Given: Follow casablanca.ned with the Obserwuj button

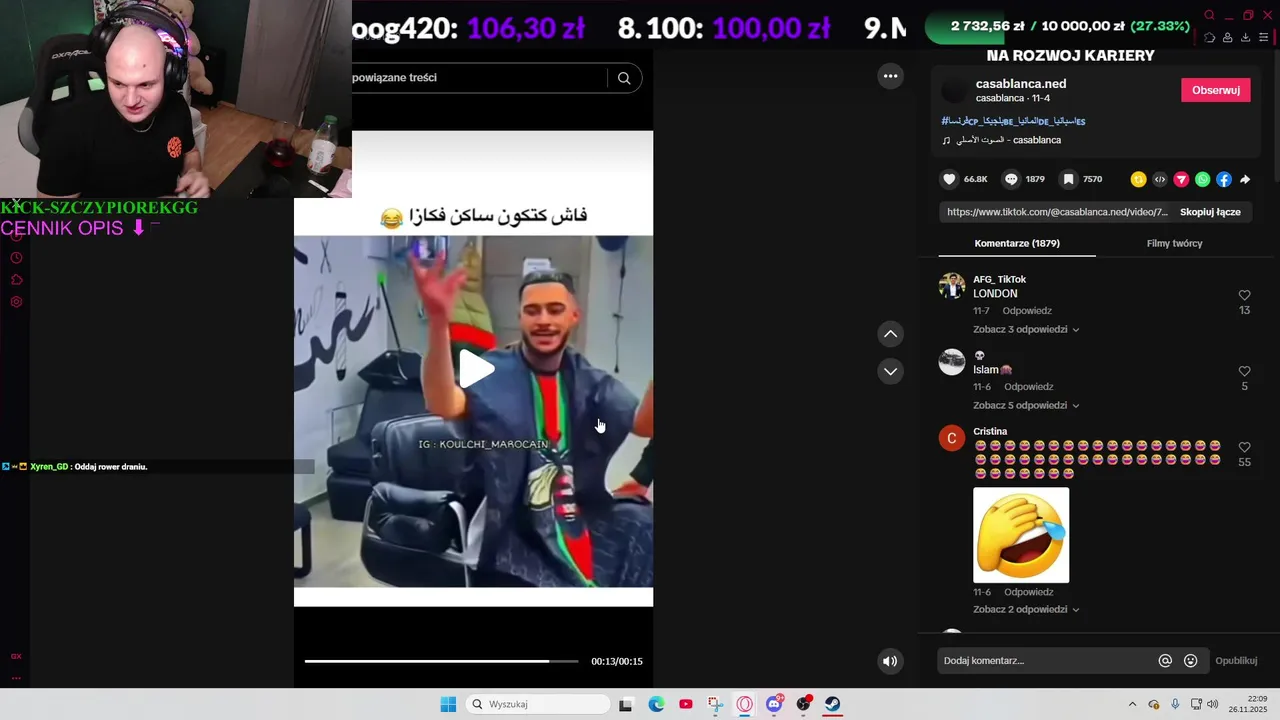Looking at the screenshot, I should [1216, 90].
